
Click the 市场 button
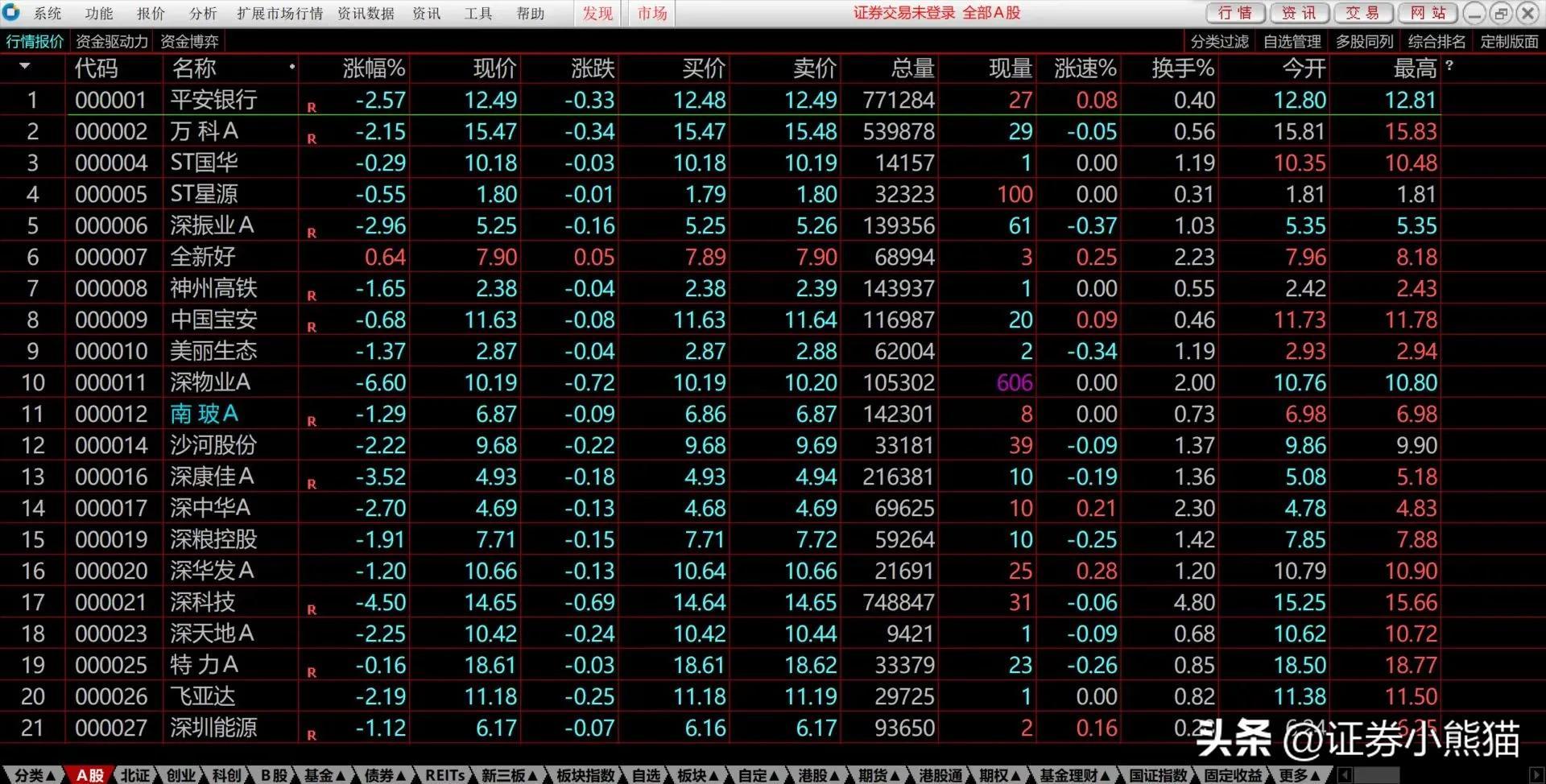coord(652,13)
